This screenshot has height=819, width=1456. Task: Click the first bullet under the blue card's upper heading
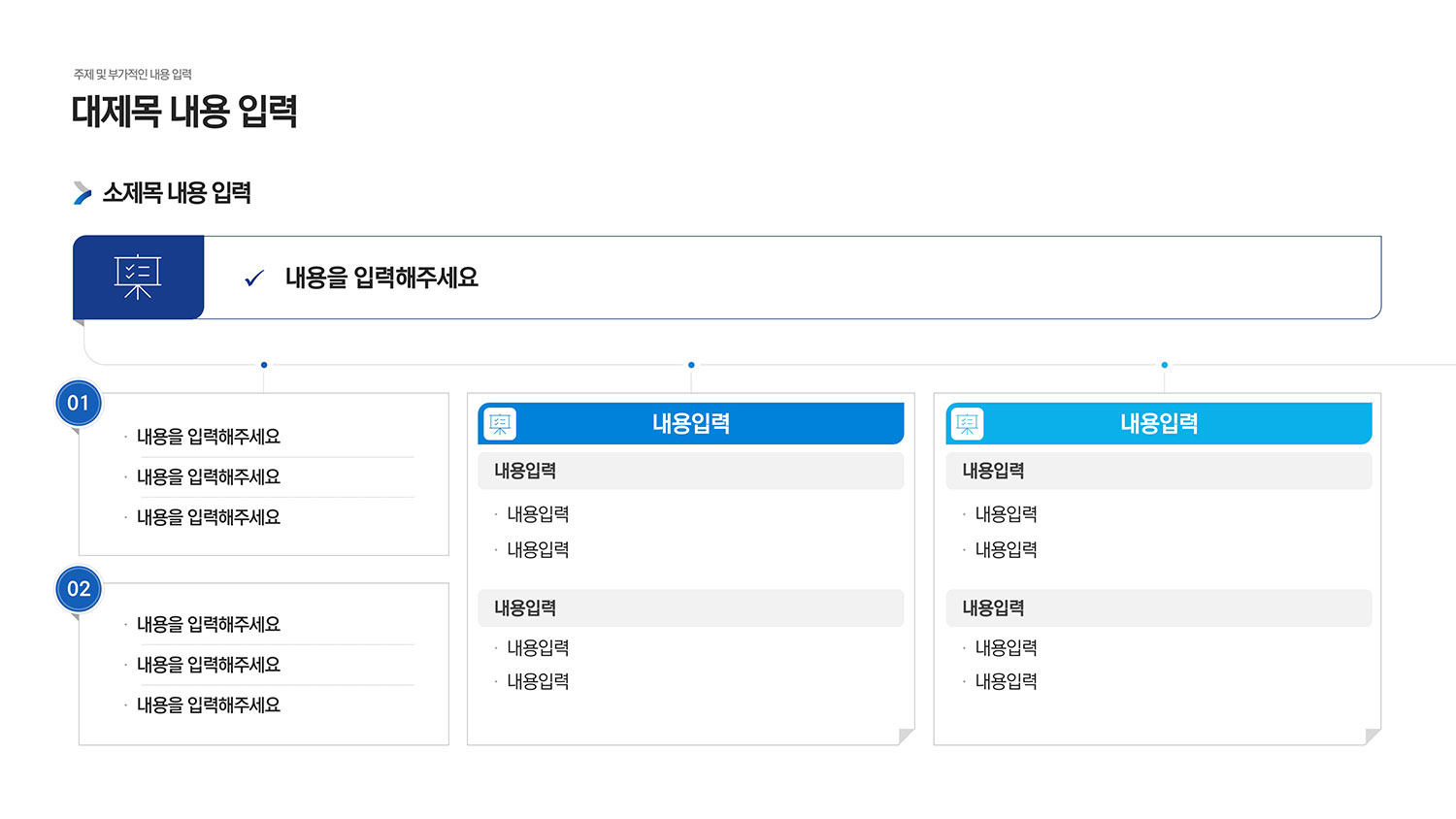click(x=538, y=514)
